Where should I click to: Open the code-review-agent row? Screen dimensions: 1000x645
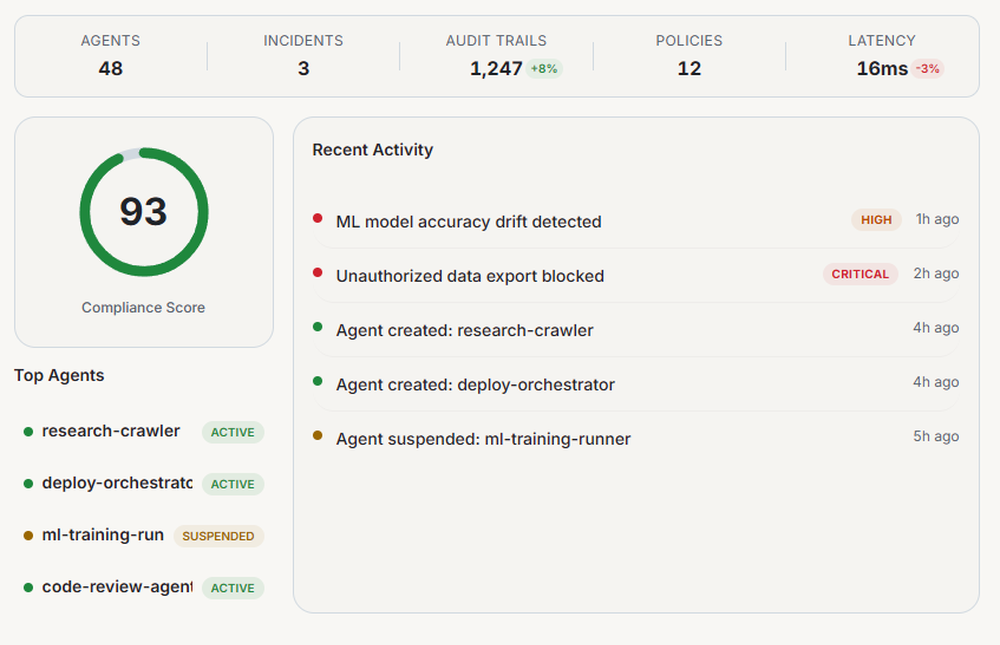click(x=143, y=588)
